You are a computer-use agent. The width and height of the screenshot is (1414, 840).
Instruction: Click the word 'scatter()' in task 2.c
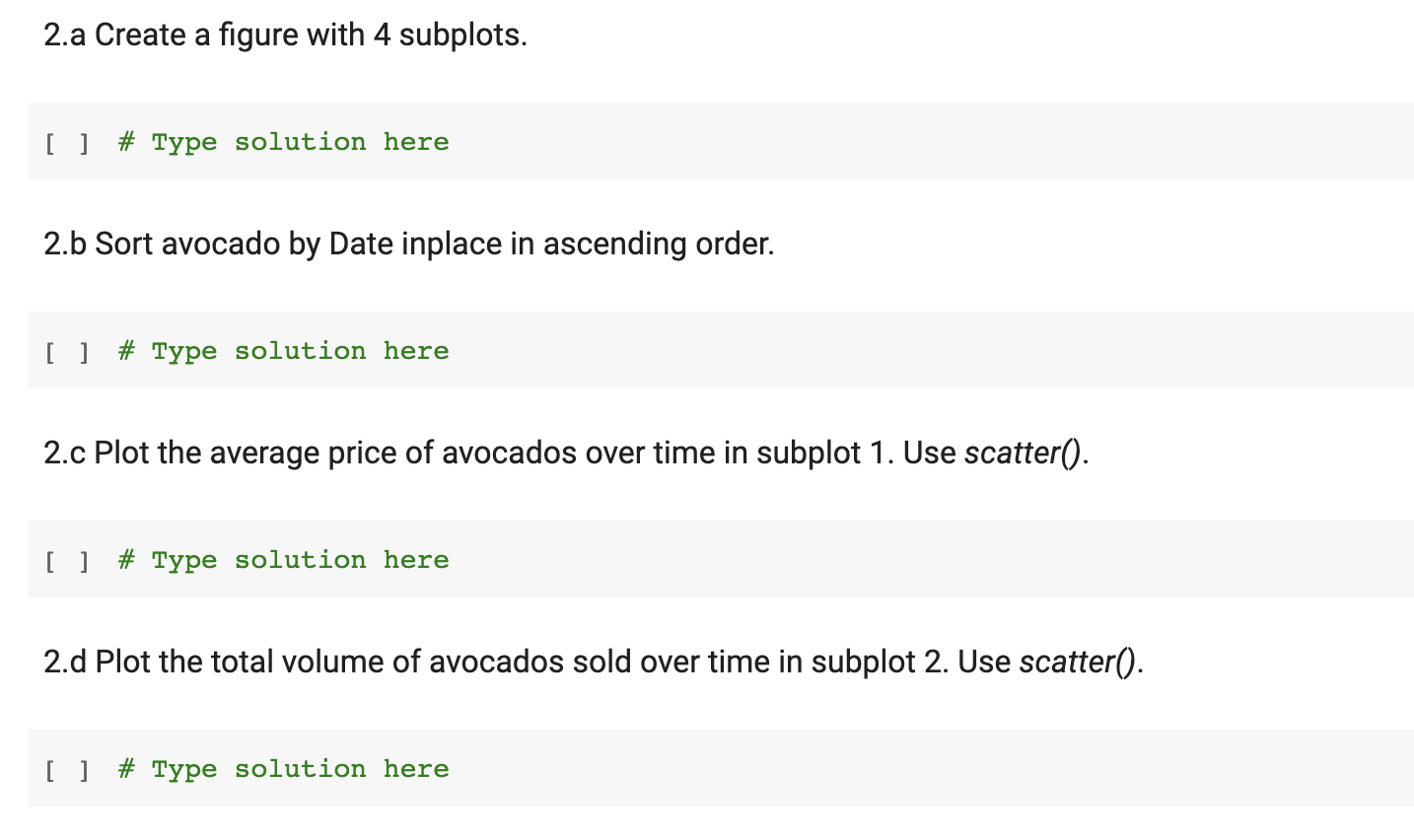tap(1024, 454)
